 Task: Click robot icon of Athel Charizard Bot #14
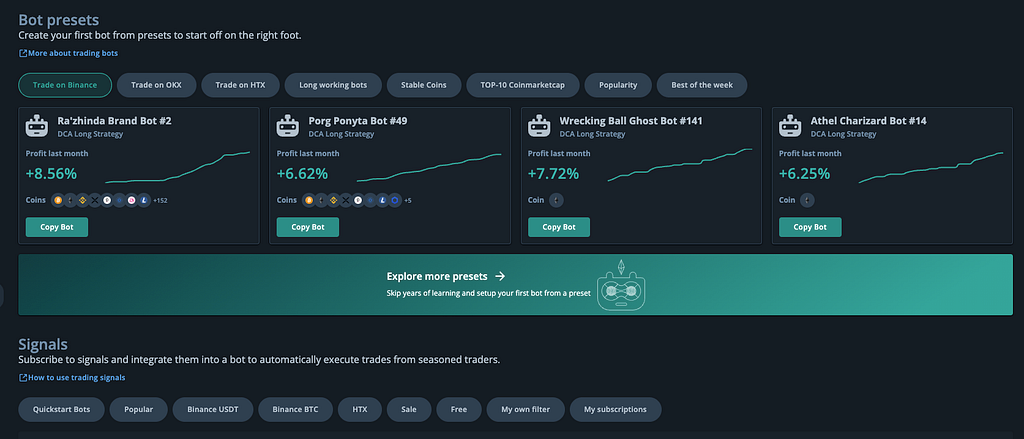[790, 125]
